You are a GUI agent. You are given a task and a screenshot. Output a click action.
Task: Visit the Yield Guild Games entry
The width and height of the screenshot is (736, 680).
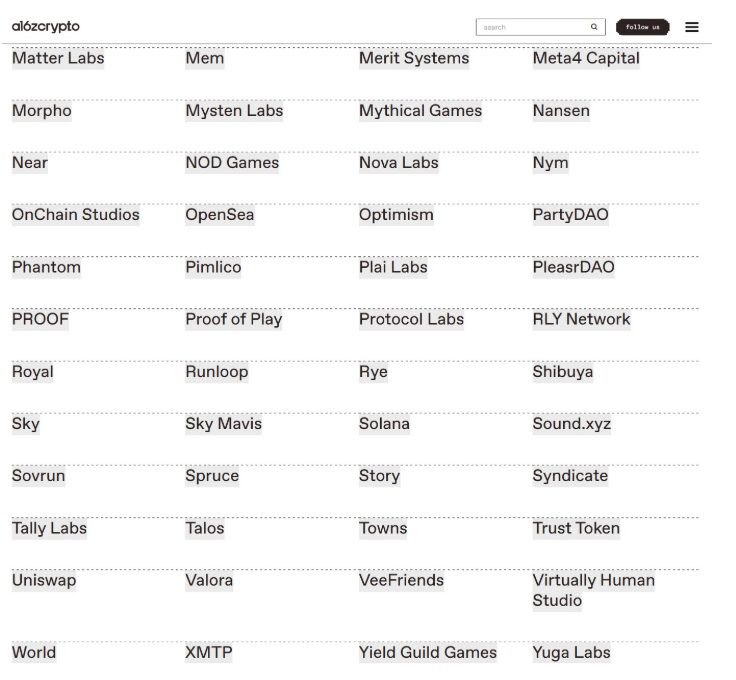(428, 653)
